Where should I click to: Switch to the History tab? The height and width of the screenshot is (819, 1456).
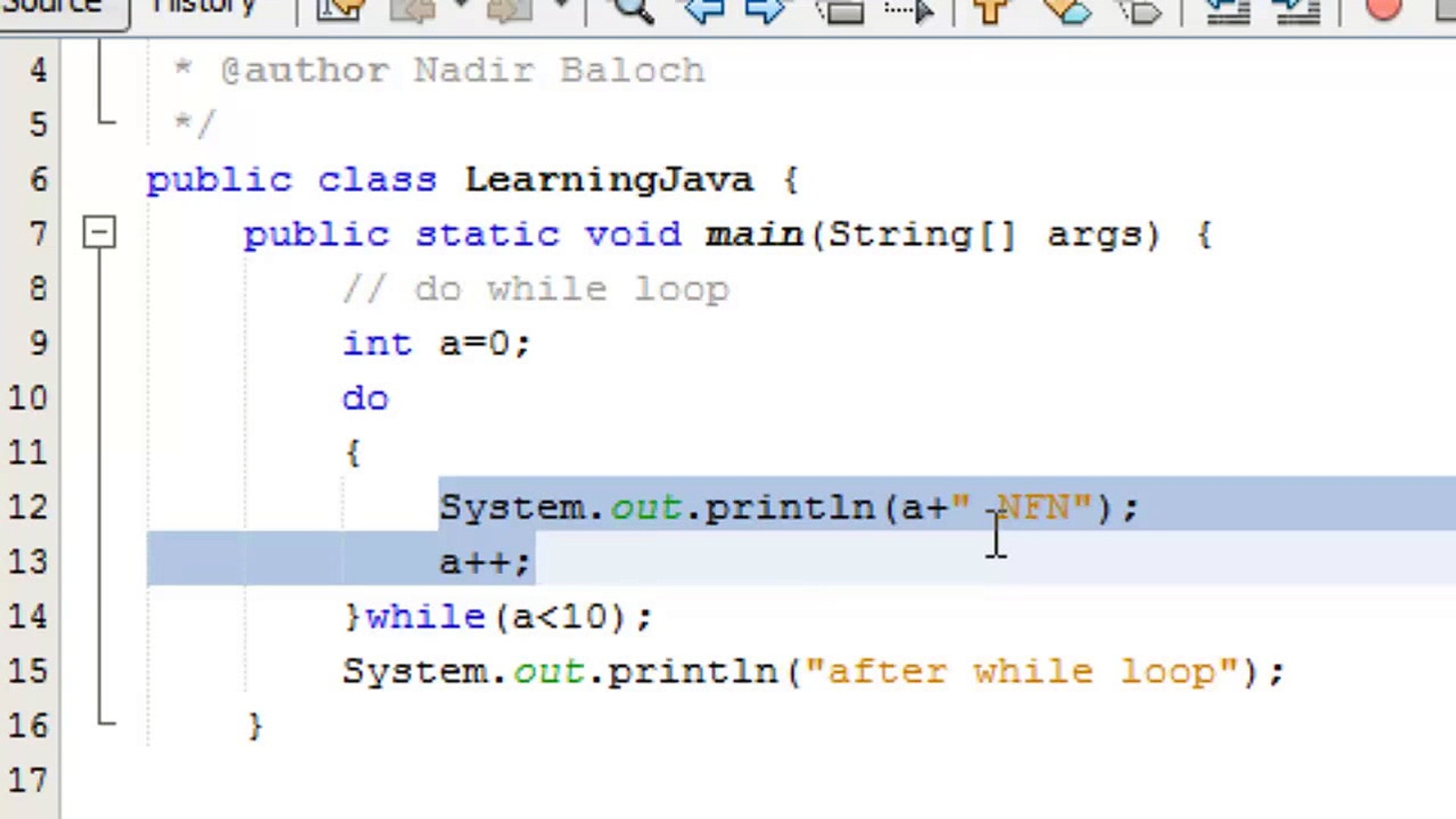point(201,6)
